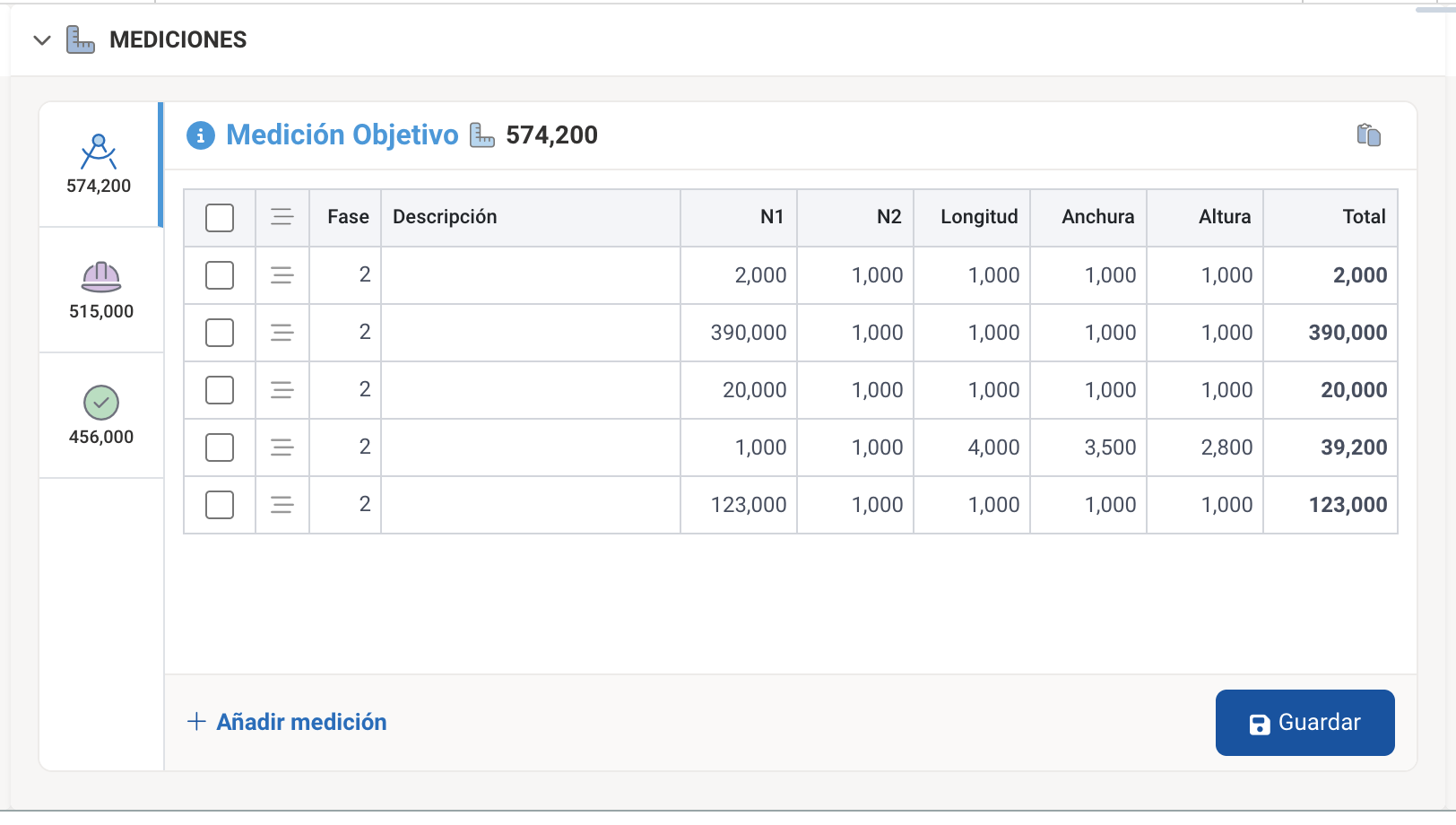Collapse the MEDICIONES section chevron
The width and height of the screenshot is (1456, 825).
coord(41,40)
